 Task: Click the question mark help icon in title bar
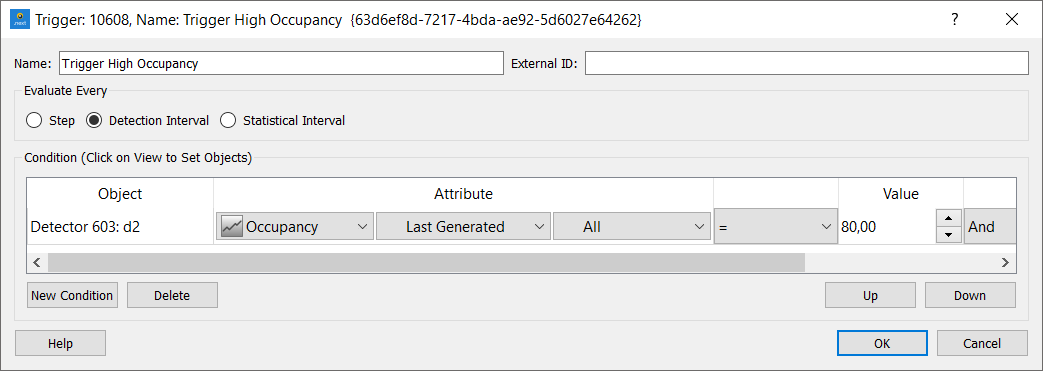(955, 19)
